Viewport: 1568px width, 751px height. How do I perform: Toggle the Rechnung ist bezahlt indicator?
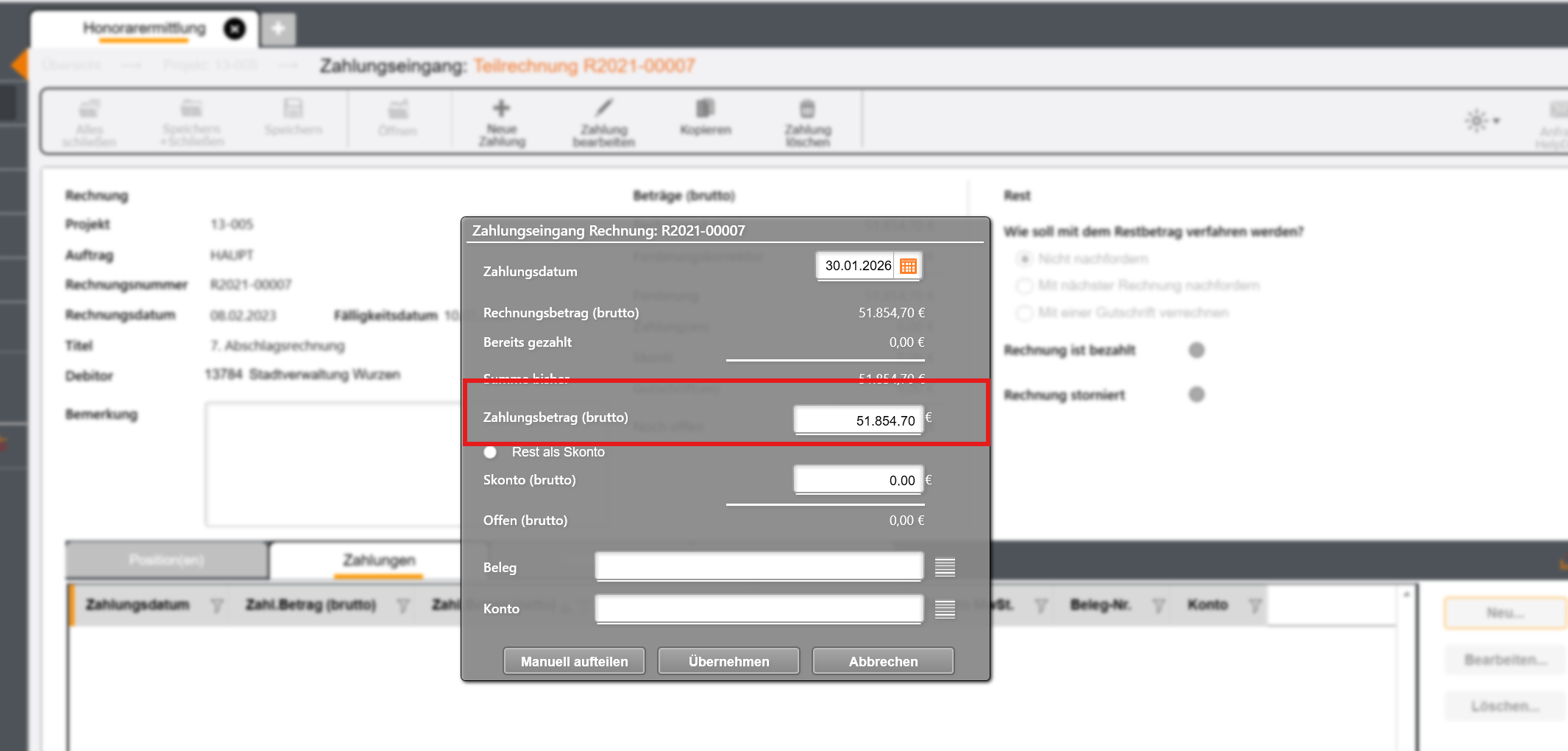[x=1196, y=350]
